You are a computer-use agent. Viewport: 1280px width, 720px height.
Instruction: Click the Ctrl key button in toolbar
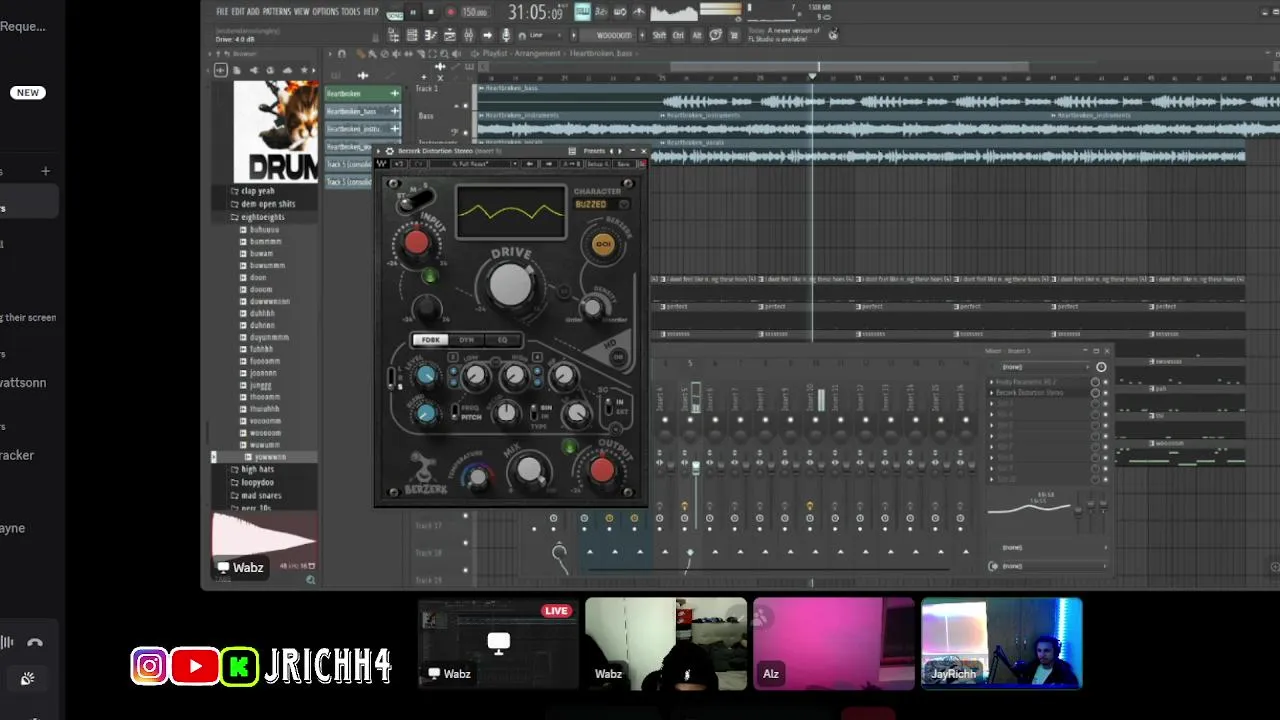[x=678, y=35]
